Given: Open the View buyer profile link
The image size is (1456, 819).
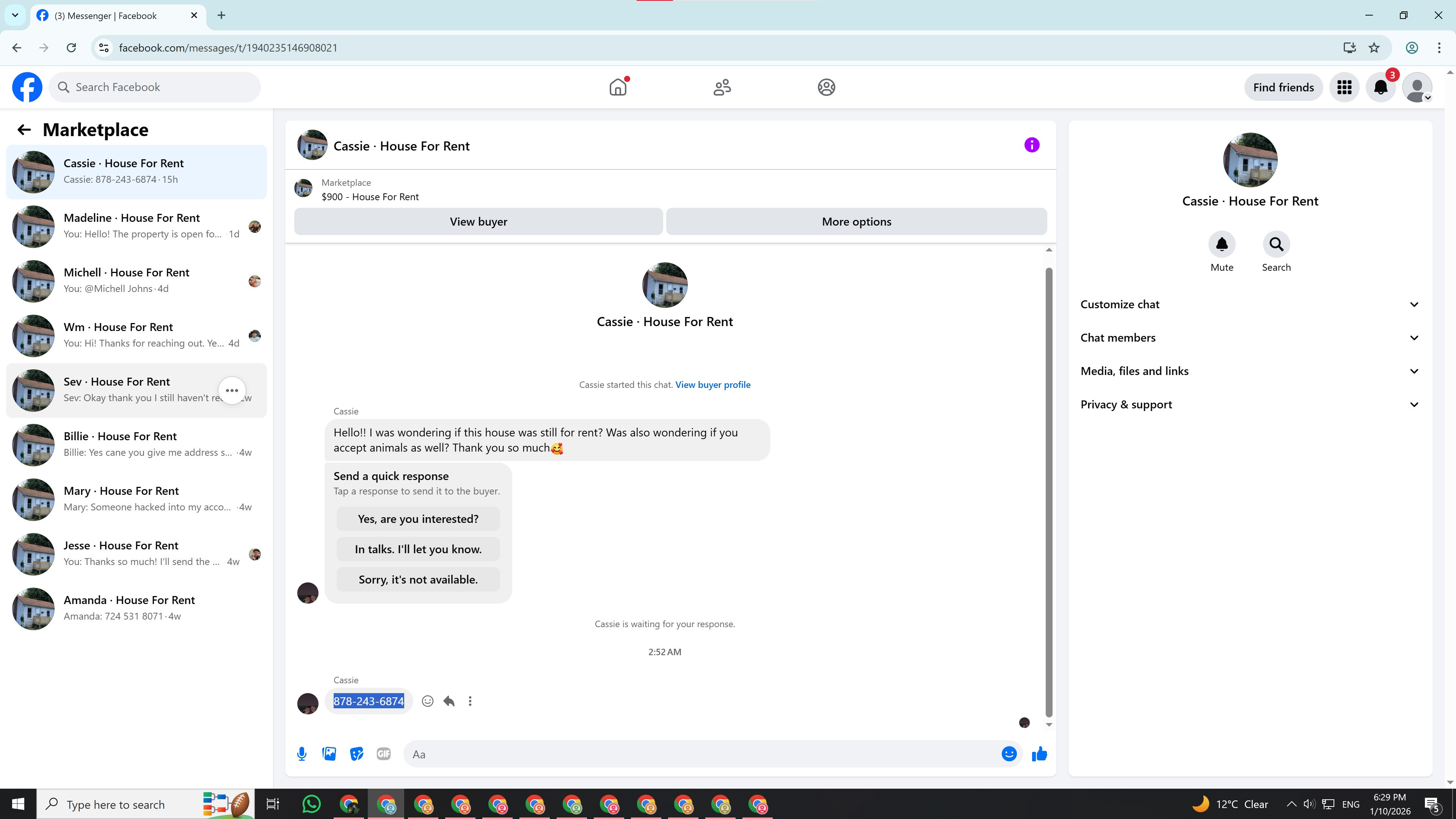Looking at the screenshot, I should click(x=713, y=384).
